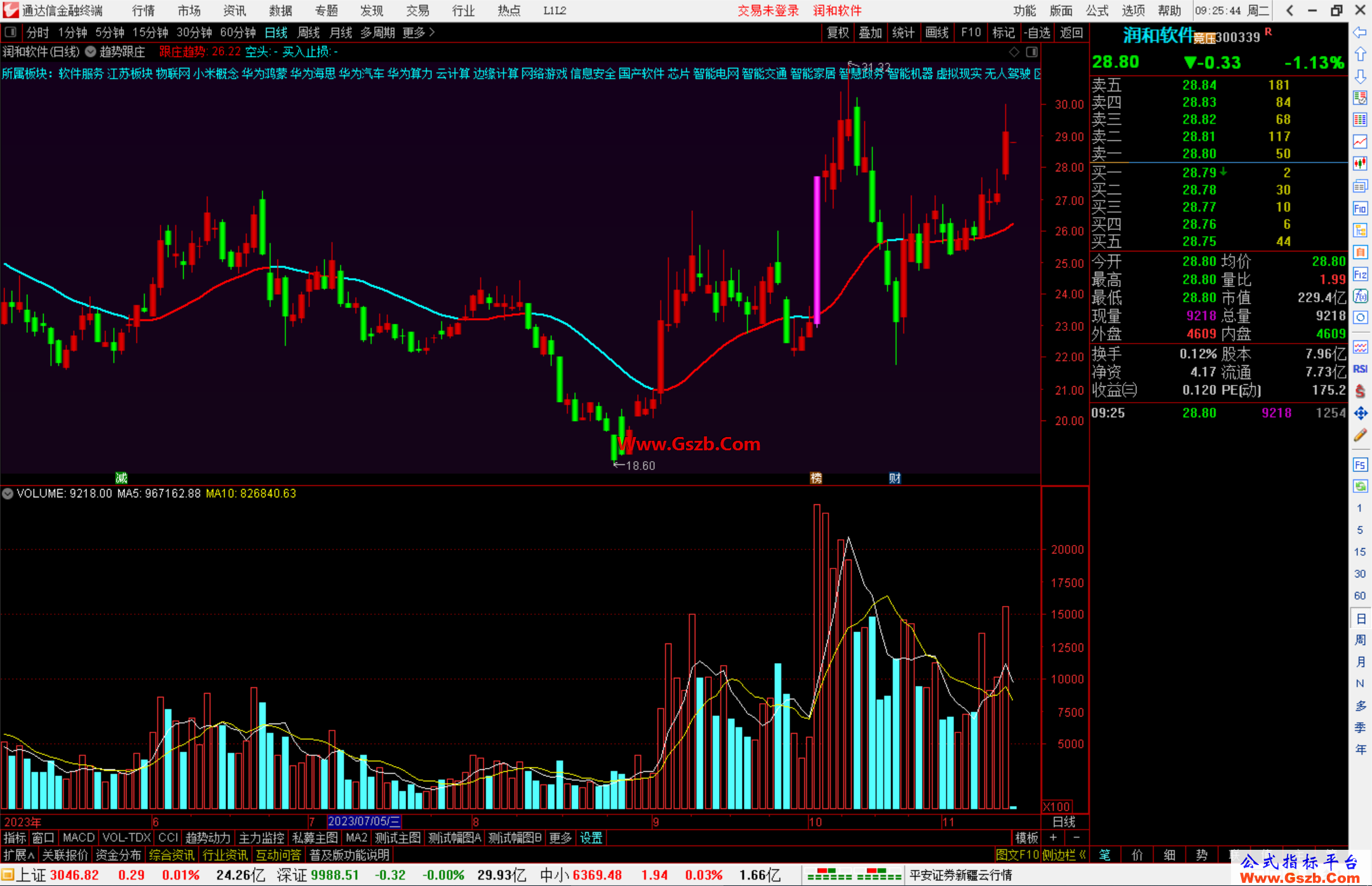
Task: Click the TDX app logo icon
Action: [10, 10]
